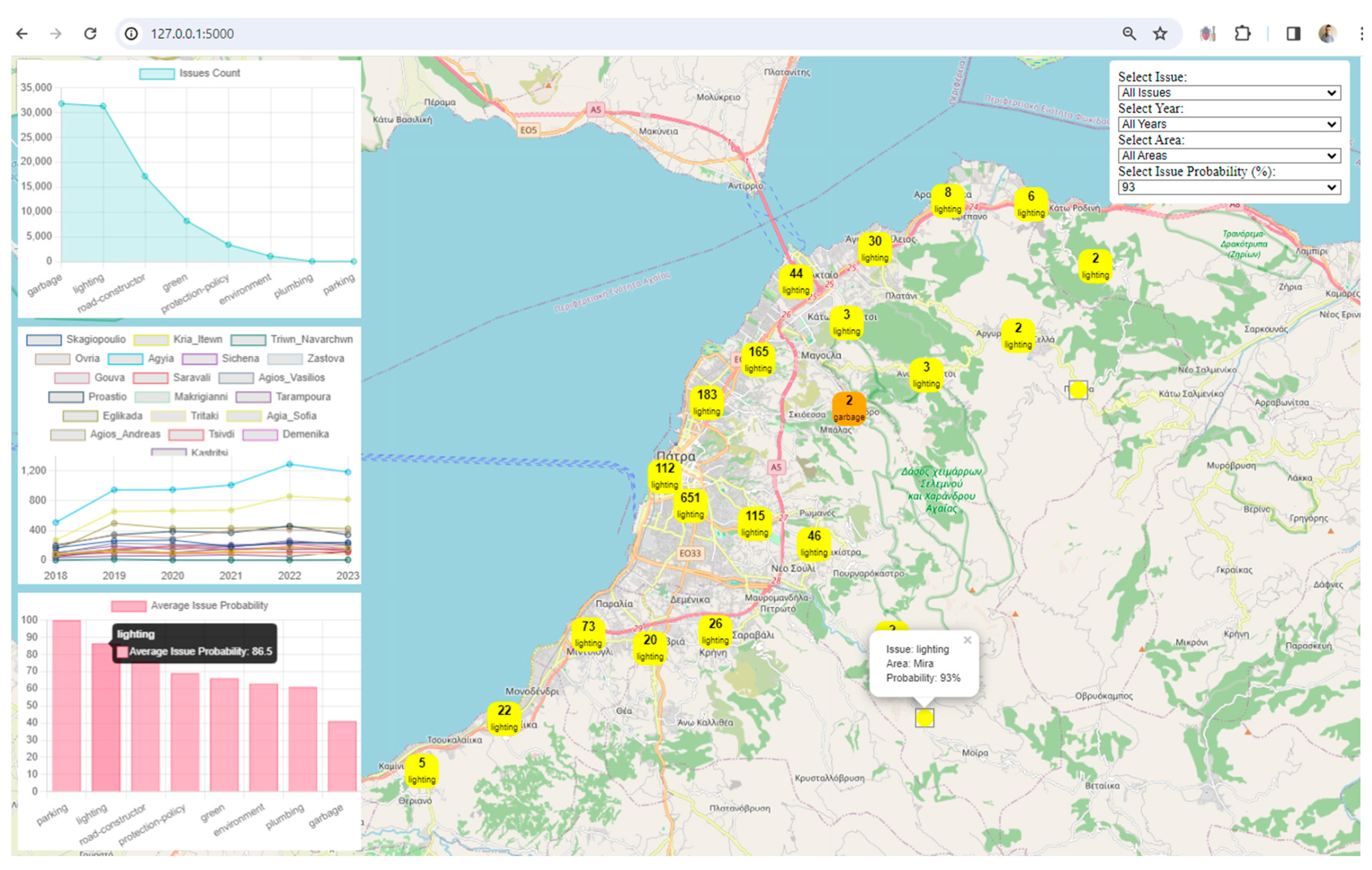Screen dimensions: 1372x870
Task: Click the lighting bar in probability chart
Action: tap(106, 724)
